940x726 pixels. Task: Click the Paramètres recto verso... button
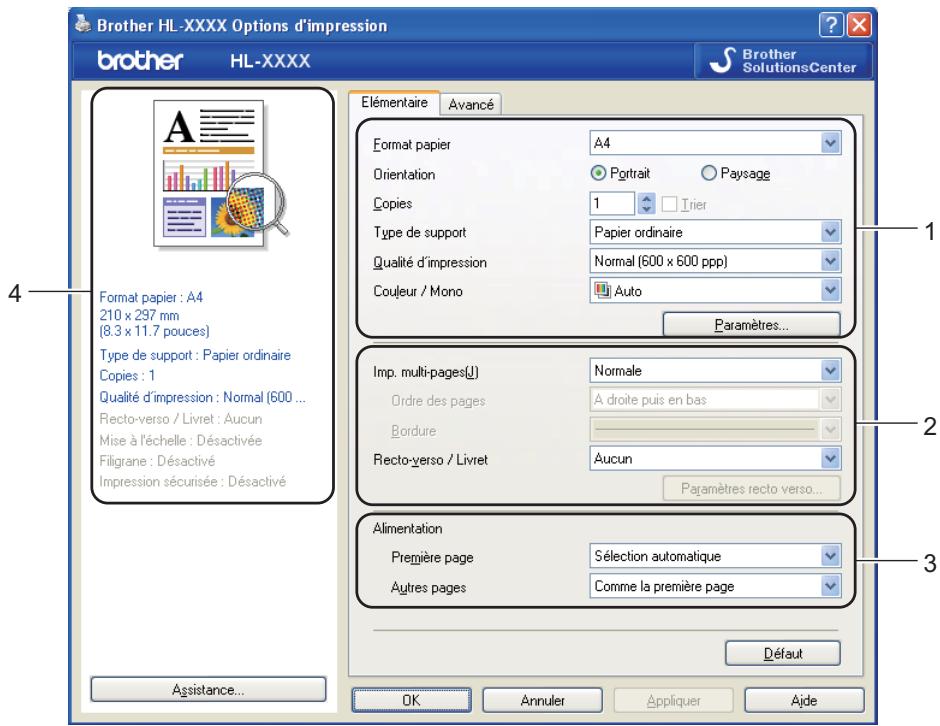(x=751, y=489)
